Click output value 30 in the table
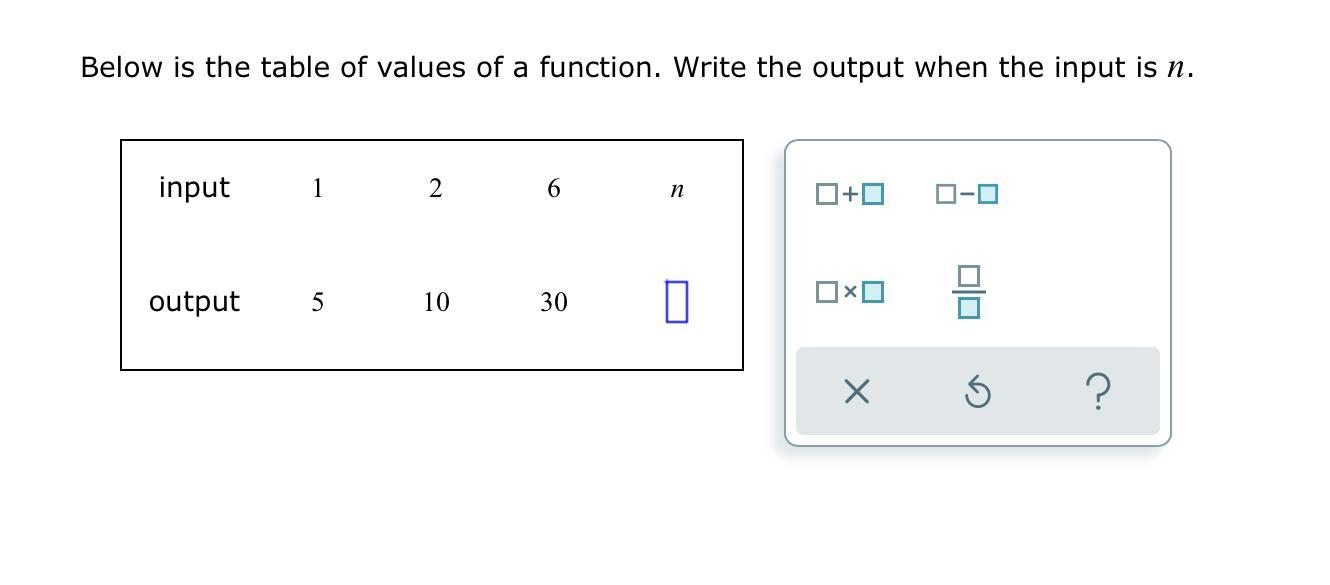The width and height of the screenshot is (1330, 585). (553, 302)
